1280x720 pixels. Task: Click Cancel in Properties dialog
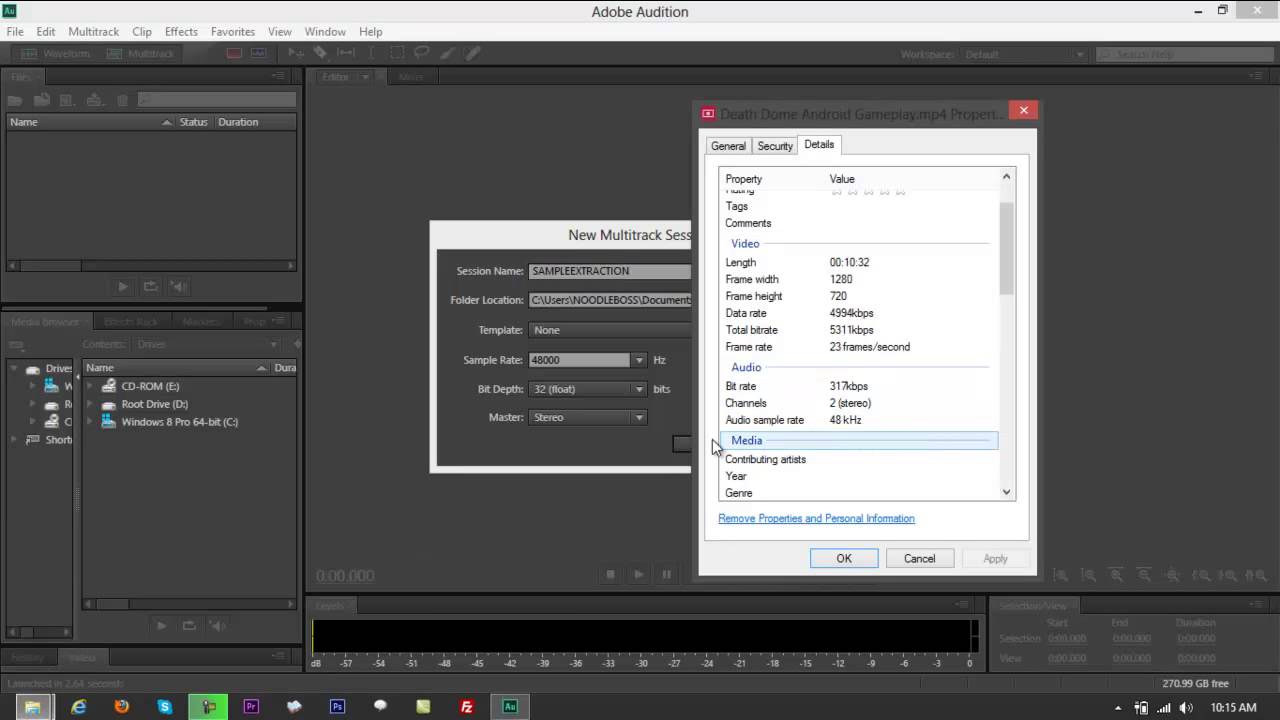tap(920, 559)
